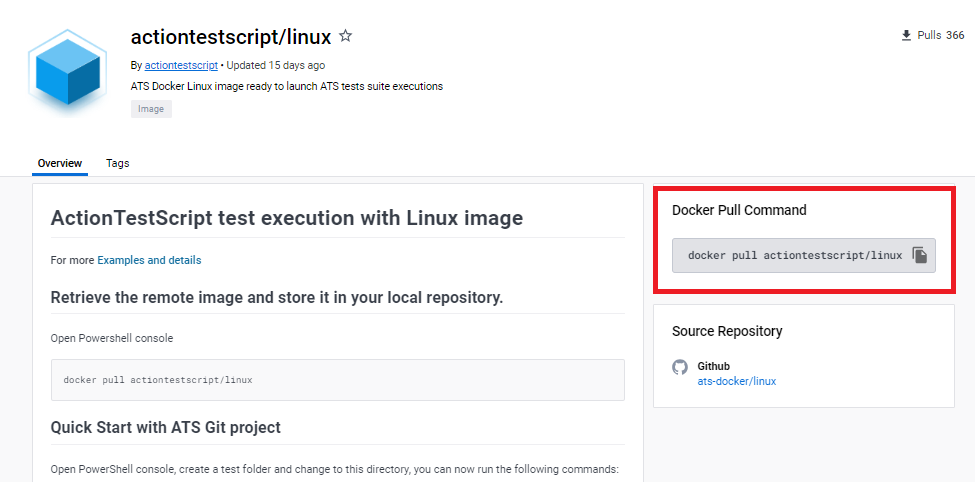
Task: Click the blue cube repository logo
Action: click(68, 71)
